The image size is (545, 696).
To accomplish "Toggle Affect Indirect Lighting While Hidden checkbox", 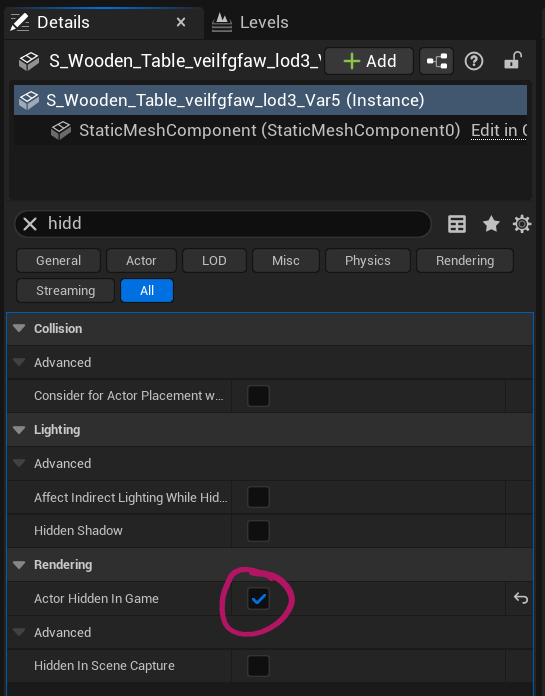I will click(258, 497).
